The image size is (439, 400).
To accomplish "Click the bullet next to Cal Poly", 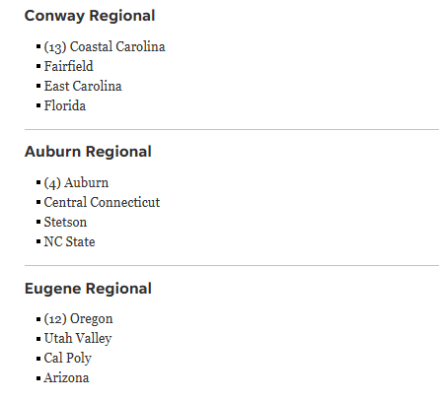I will click(x=38, y=359).
